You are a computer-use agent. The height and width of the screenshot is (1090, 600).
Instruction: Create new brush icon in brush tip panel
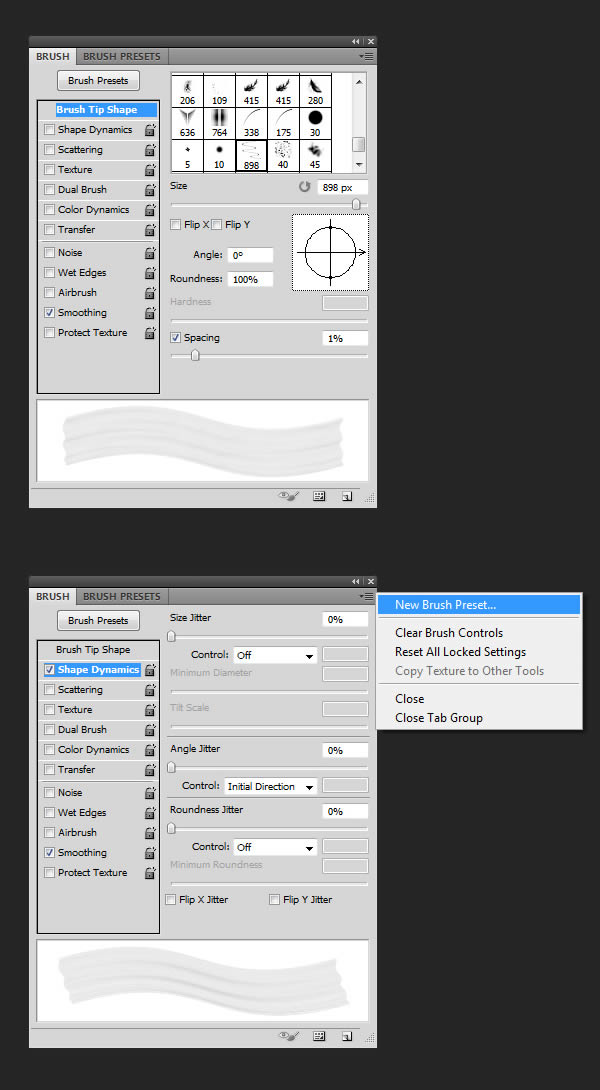tap(346, 496)
